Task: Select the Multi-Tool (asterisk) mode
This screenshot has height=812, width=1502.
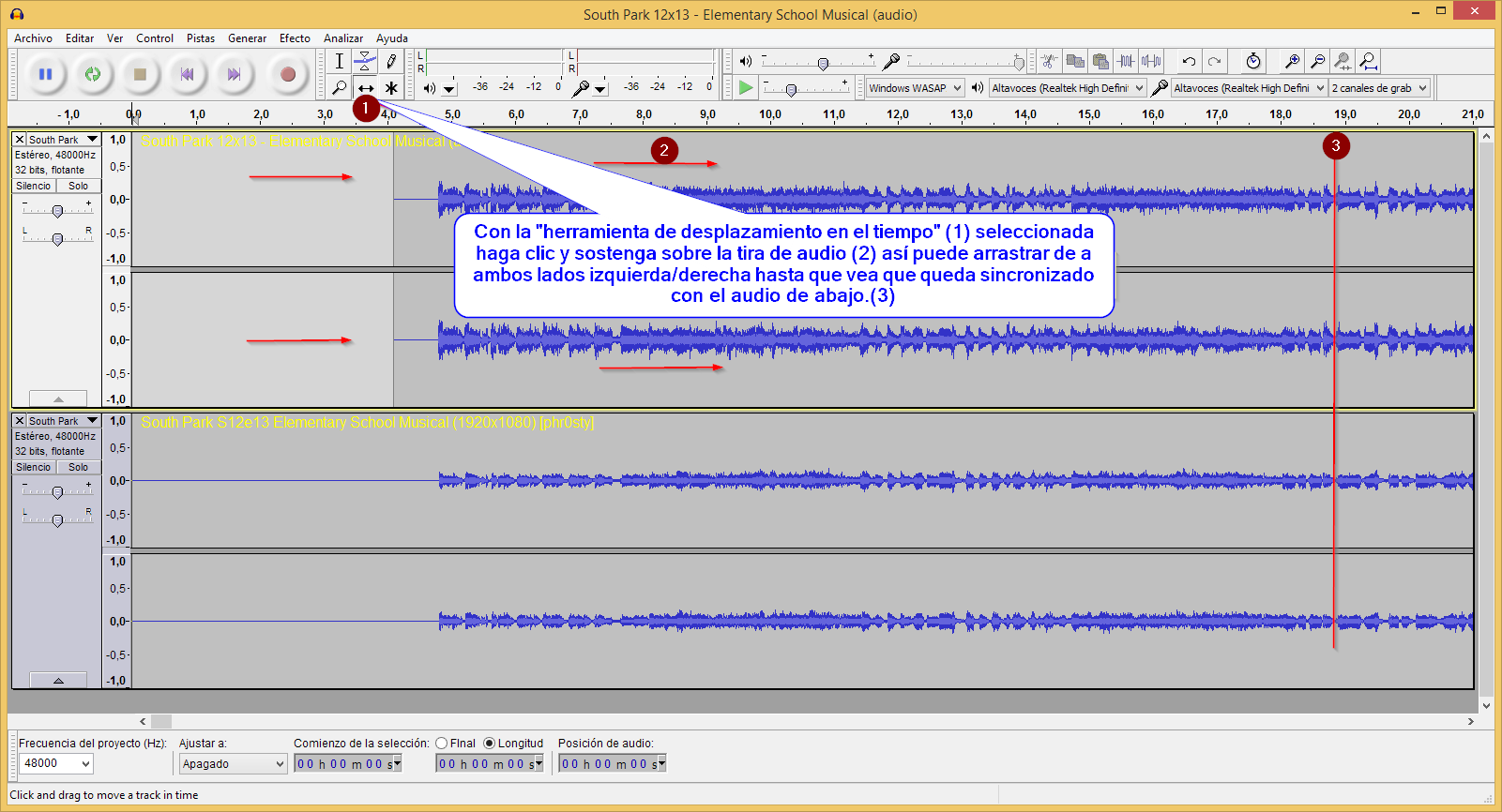Action: pyautogui.click(x=391, y=87)
